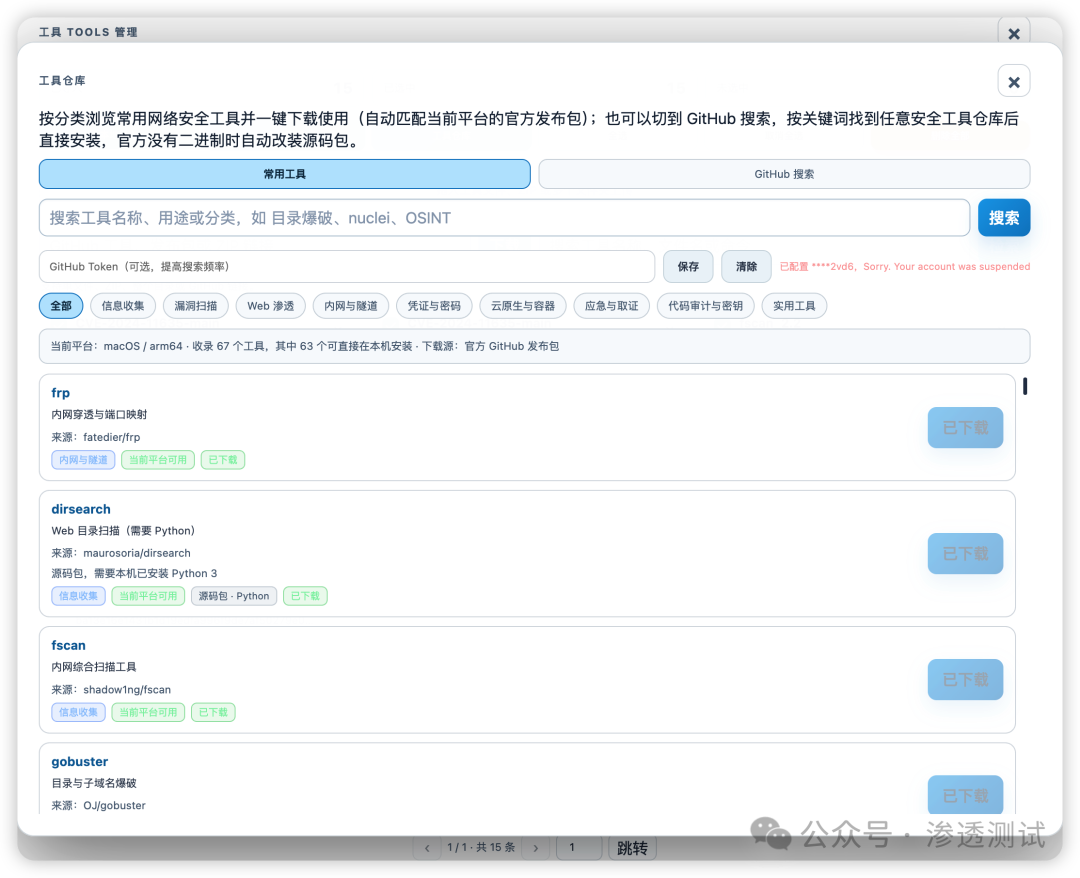Open the frp tool title

(61, 393)
